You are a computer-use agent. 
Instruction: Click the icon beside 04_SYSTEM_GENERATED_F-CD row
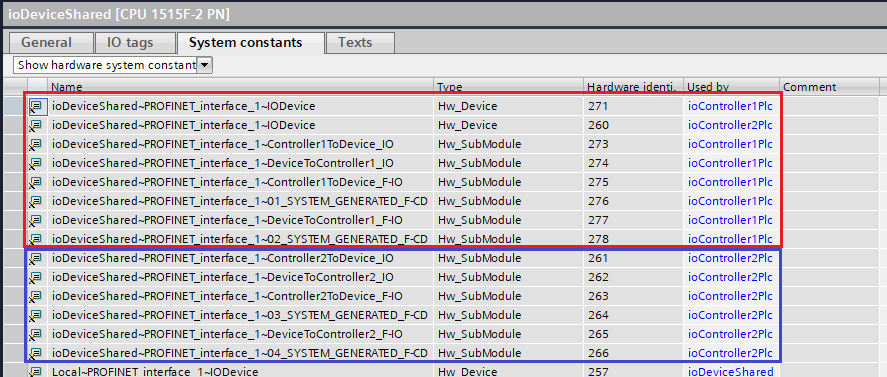click(37, 353)
